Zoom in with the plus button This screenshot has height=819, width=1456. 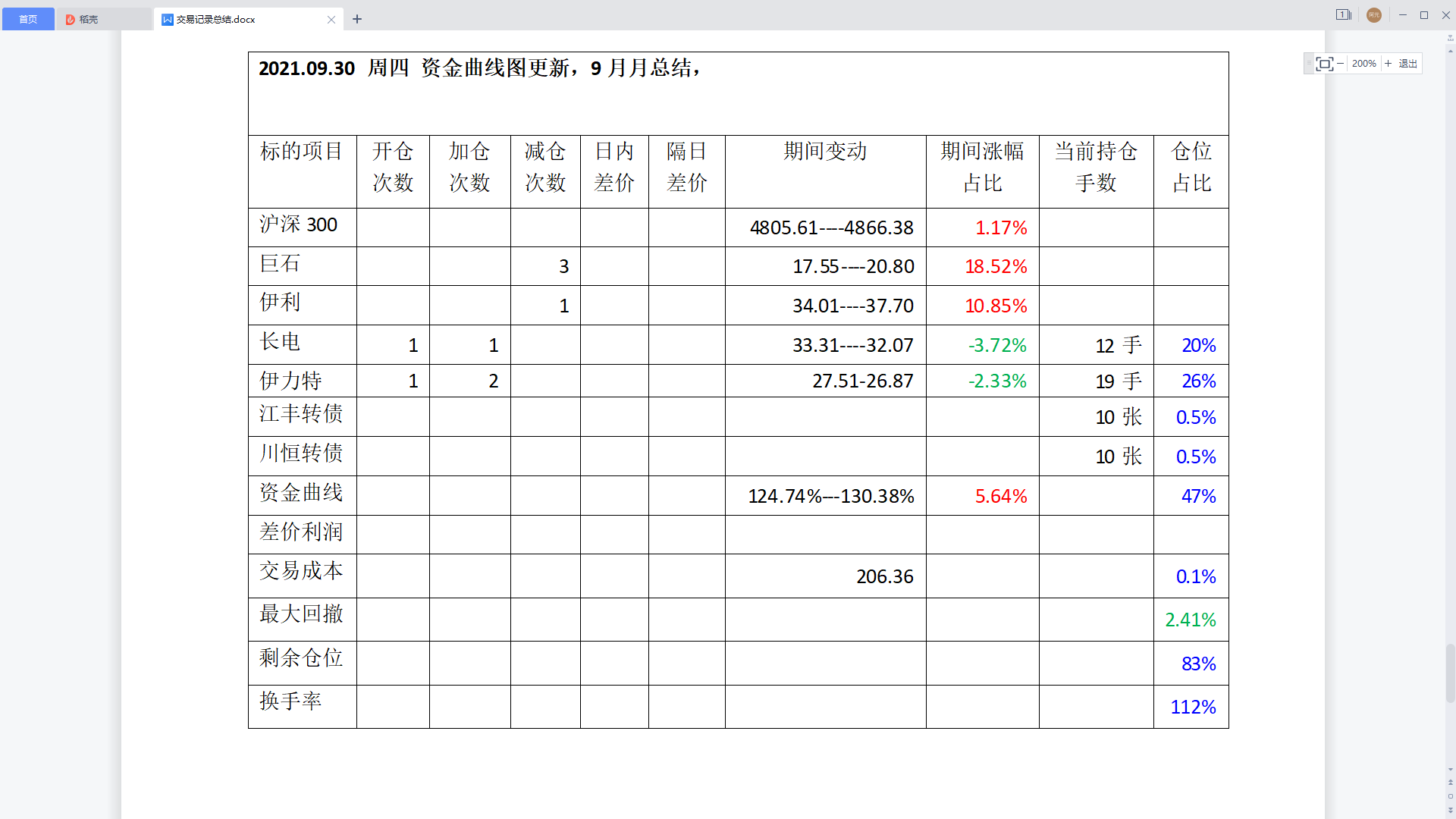(x=1389, y=64)
